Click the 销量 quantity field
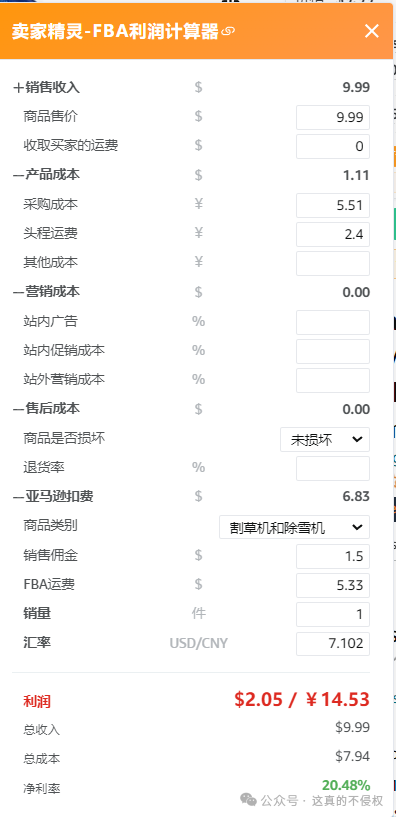The height and width of the screenshot is (817, 396). pos(333,614)
